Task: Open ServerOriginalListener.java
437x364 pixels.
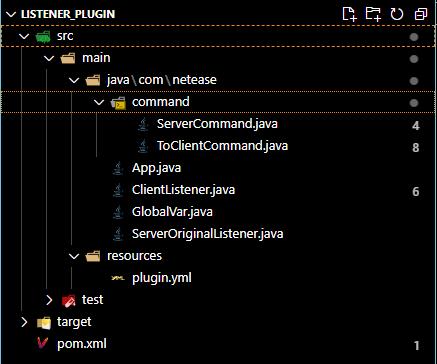Action: click(208, 234)
